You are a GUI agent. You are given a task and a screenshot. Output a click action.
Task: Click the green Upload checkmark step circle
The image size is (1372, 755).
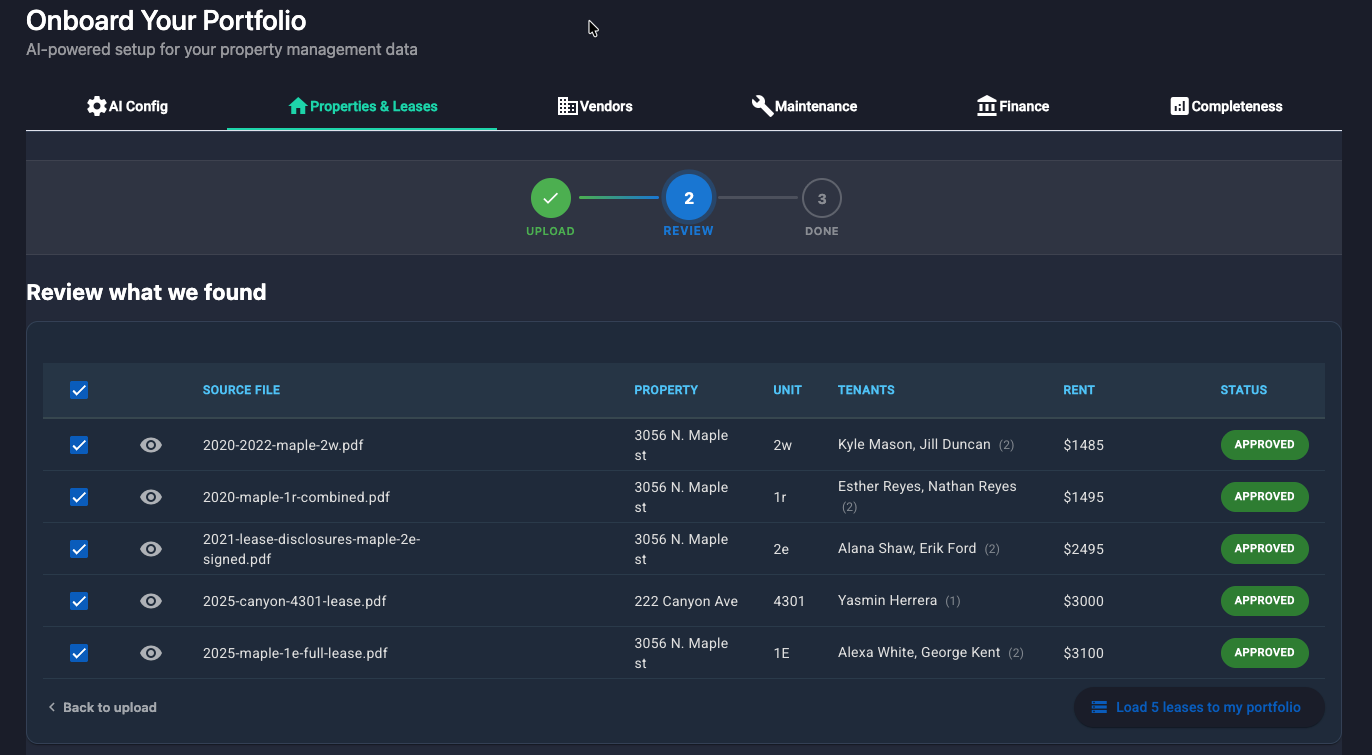point(550,198)
